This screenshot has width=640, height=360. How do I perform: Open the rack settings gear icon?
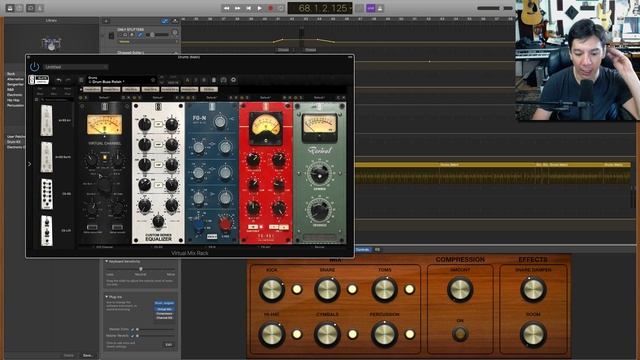(x=233, y=80)
